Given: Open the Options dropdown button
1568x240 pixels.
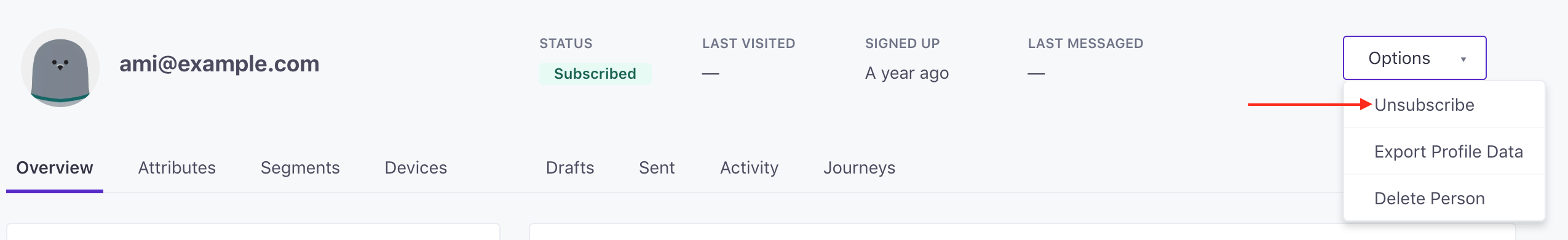Looking at the screenshot, I should [x=1414, y=58].
